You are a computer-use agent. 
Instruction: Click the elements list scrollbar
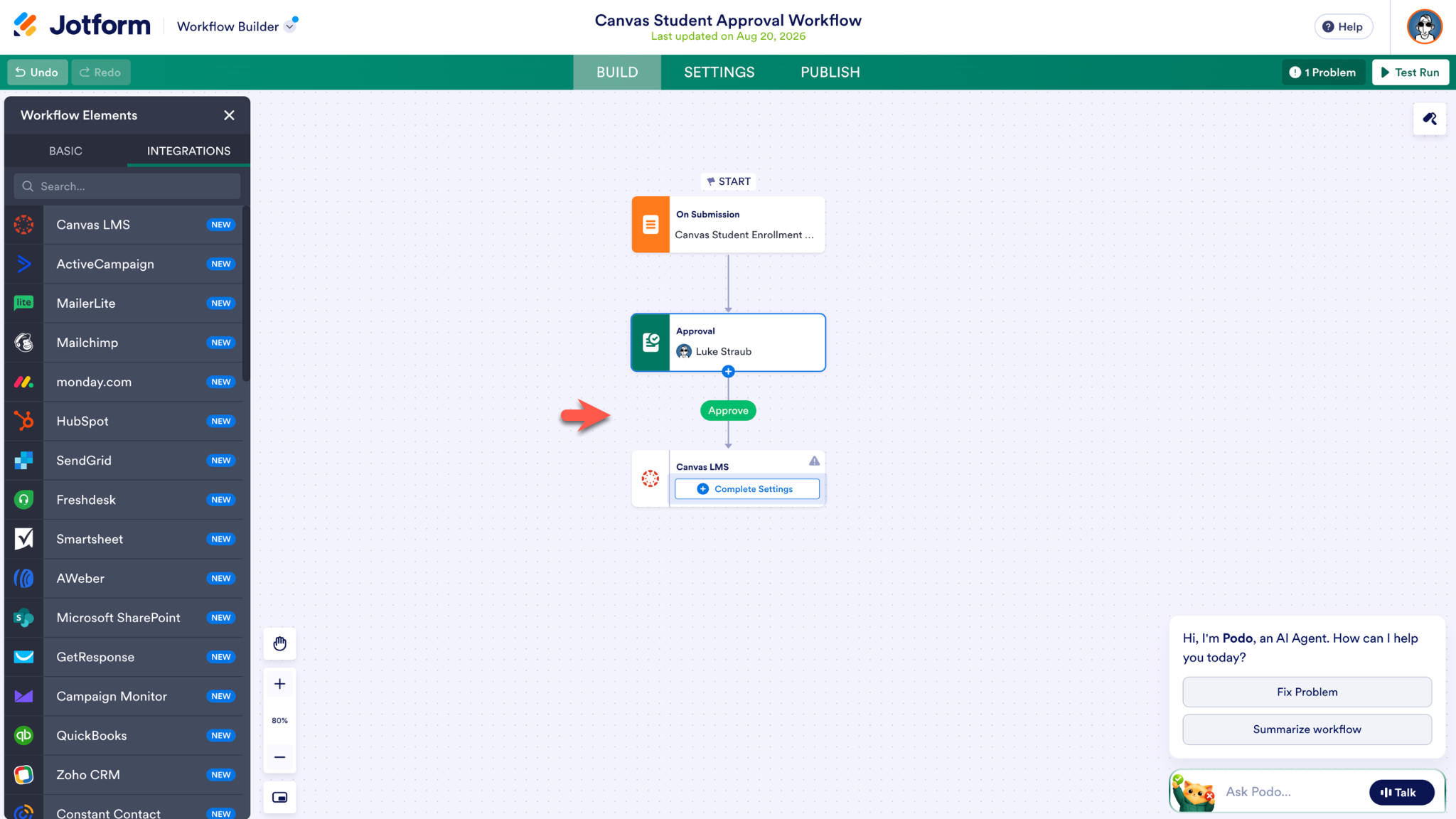(246, 294)
